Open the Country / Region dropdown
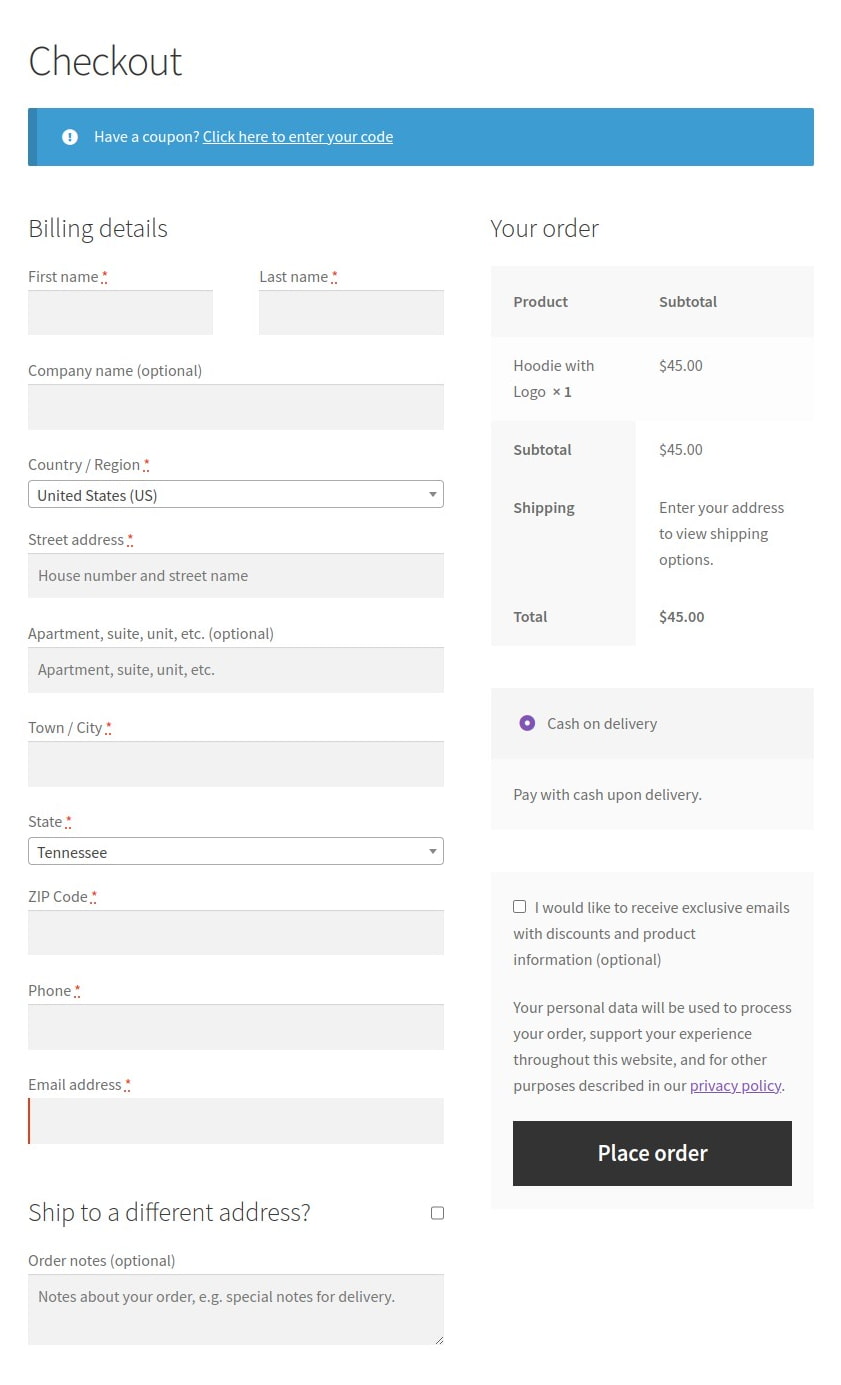 click(x=236, y=494)
